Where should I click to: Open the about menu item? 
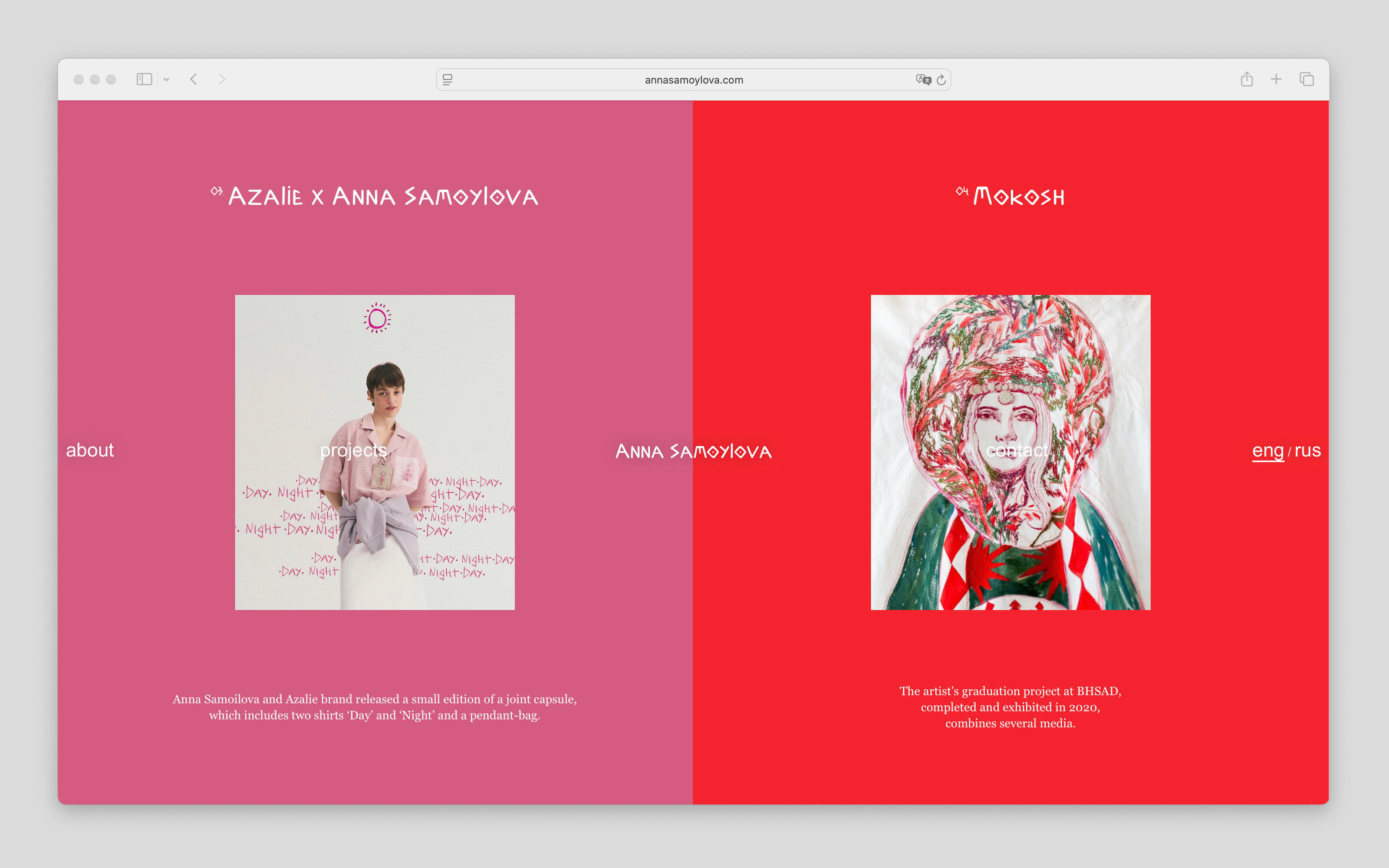(x=90, y=450)
